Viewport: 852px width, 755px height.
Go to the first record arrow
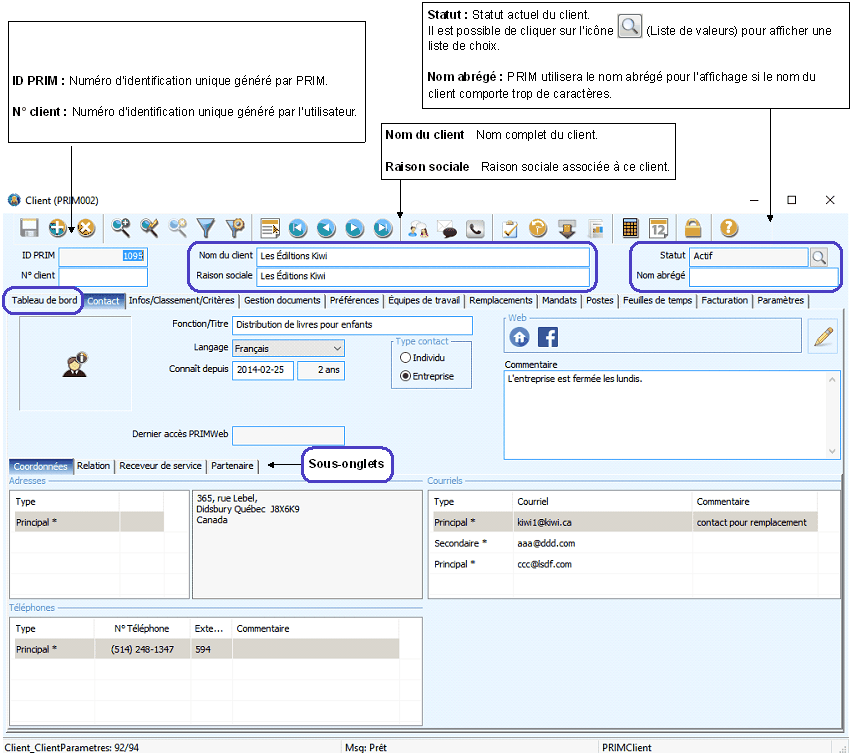pos(298,228)
